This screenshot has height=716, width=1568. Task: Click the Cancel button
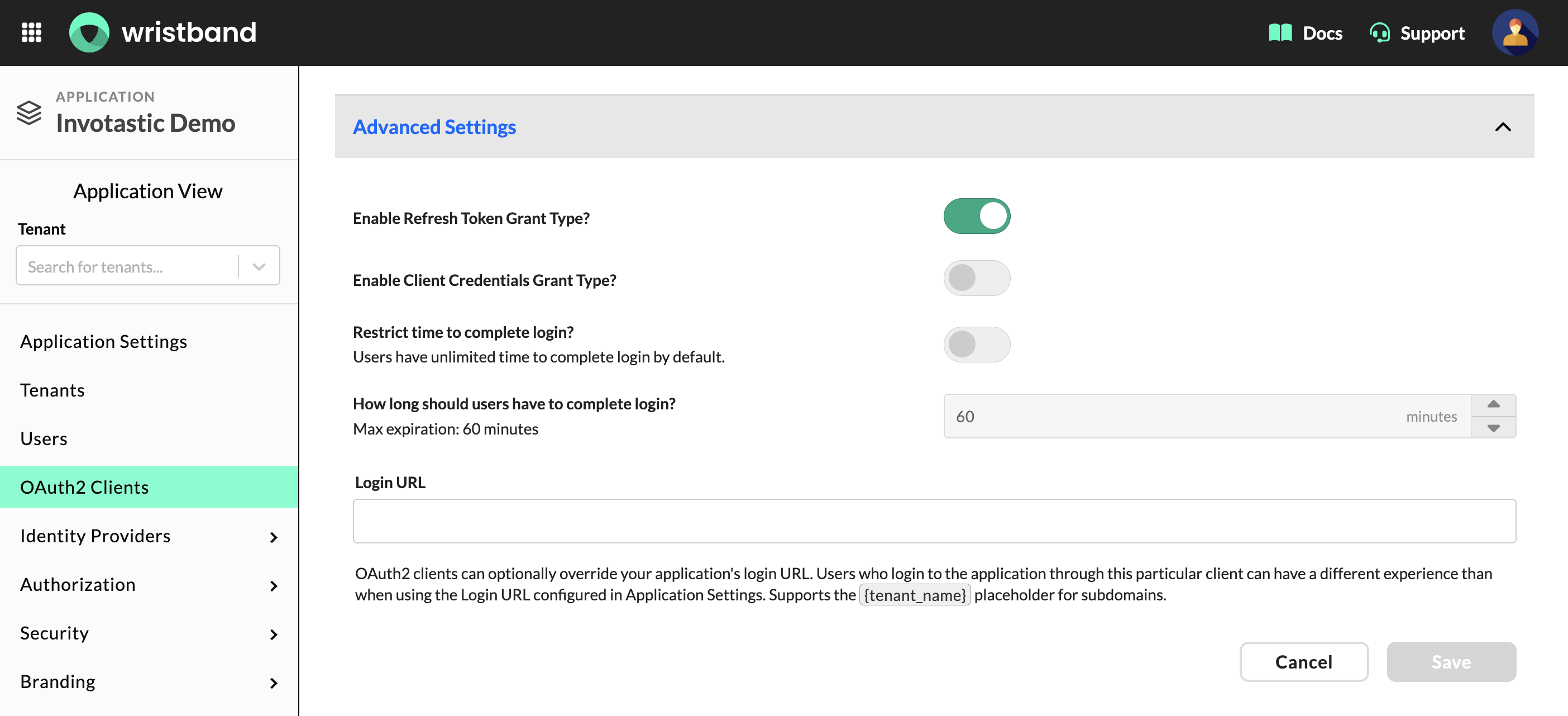1304,662
